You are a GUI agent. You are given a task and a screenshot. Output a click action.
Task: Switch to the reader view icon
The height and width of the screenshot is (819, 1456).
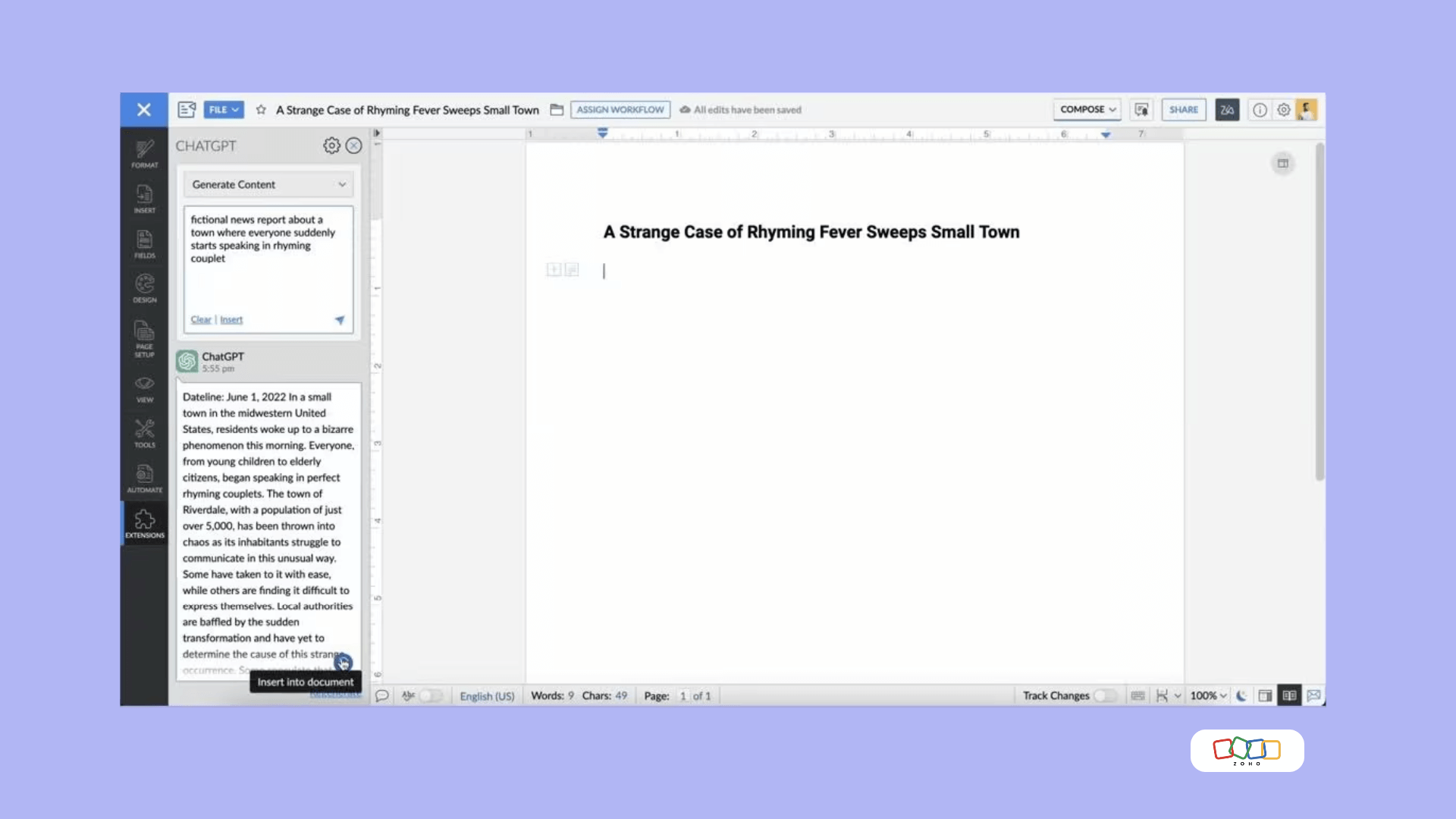click(x=1289, y=695)
